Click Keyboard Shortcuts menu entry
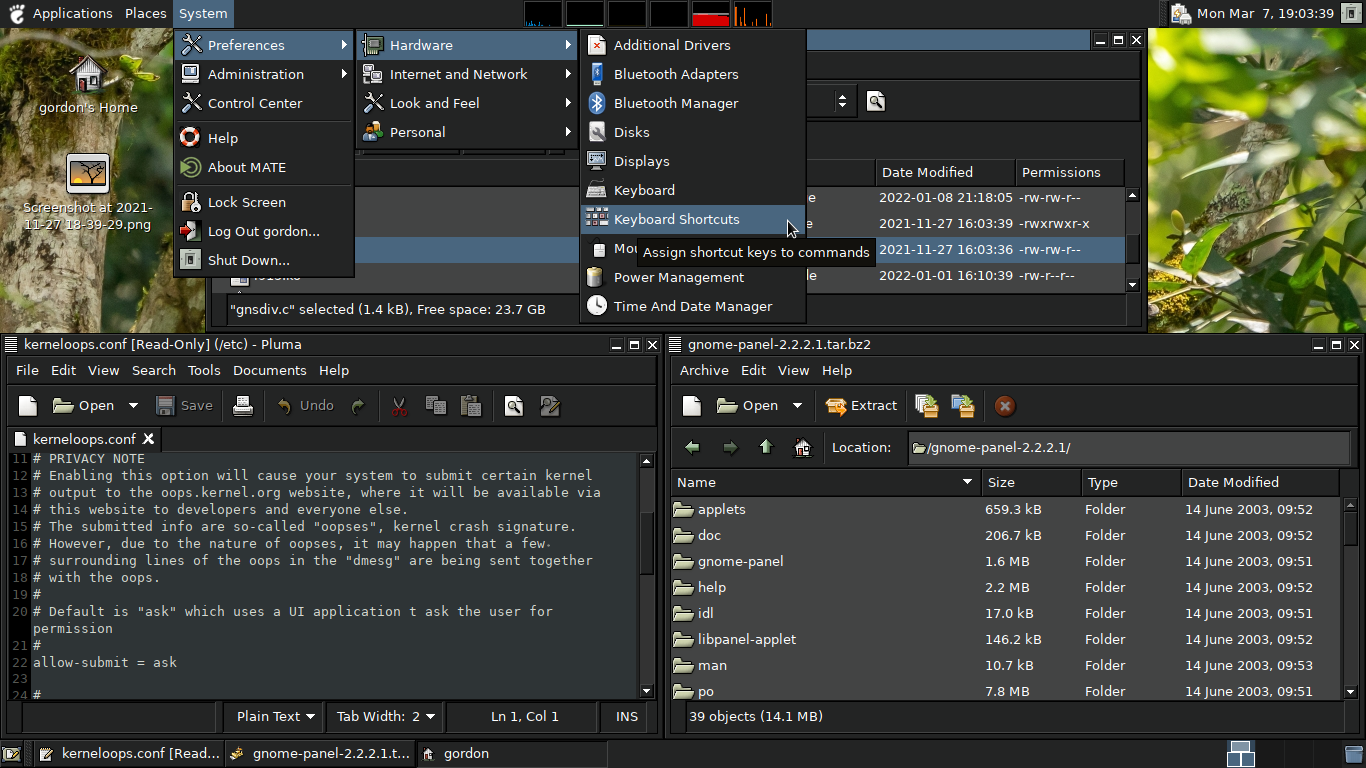This screenshot has height=768, width=1366. pos(692,219)
